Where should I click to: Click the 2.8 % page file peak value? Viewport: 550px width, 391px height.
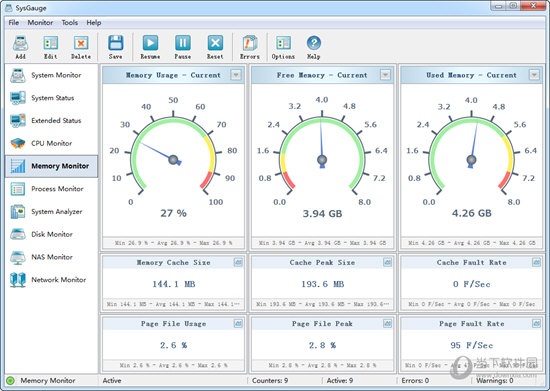[x=322, y=345]
